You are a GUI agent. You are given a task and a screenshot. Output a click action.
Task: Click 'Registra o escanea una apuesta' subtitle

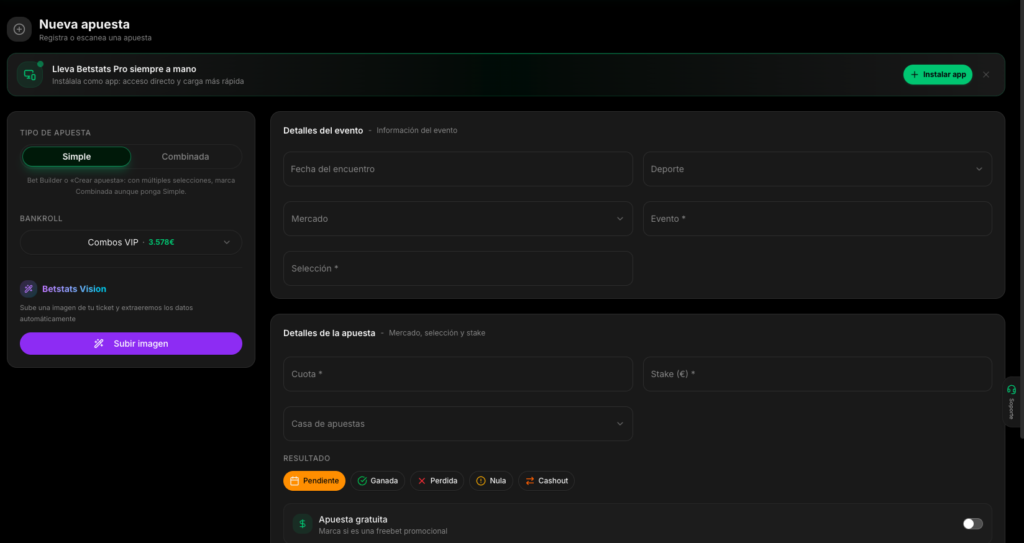[95, 38]
